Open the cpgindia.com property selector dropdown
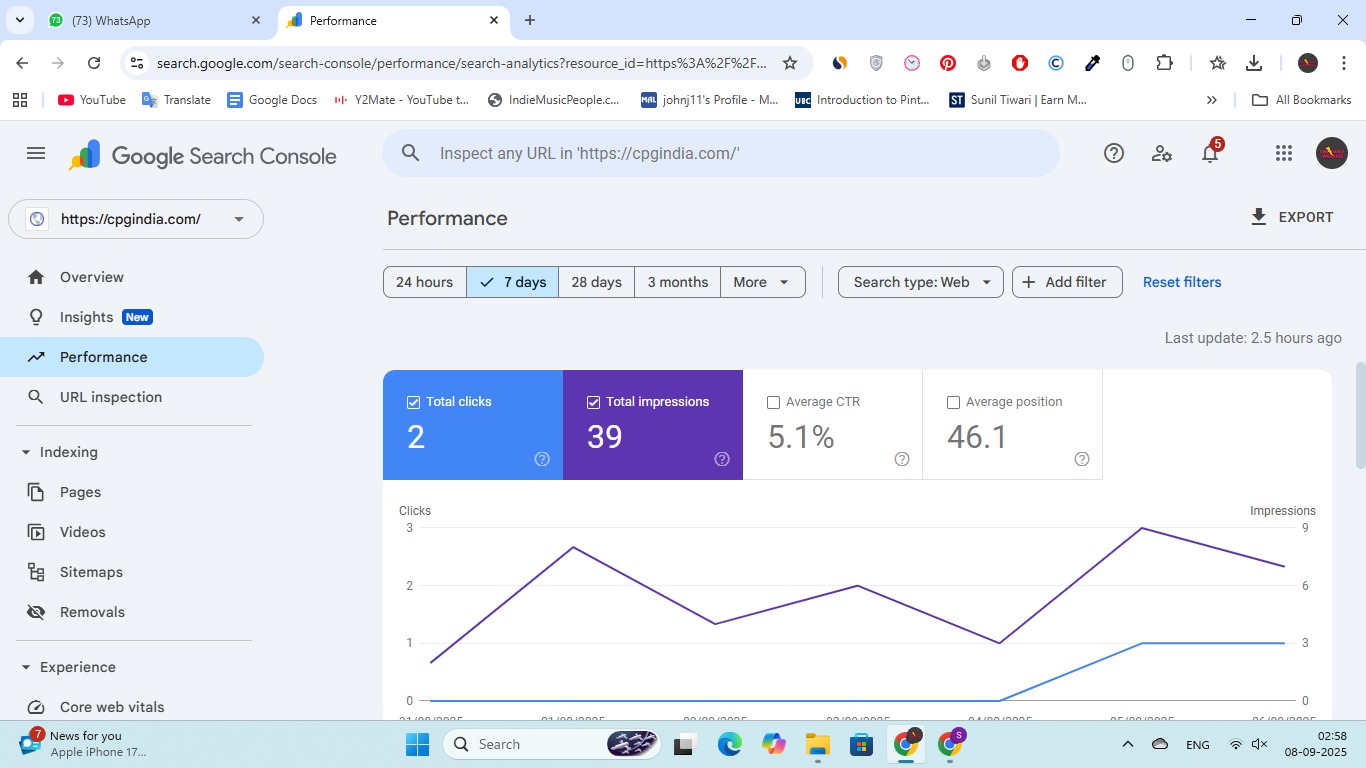The height and width of the screenshot is (768, 1366). [136, 219]
